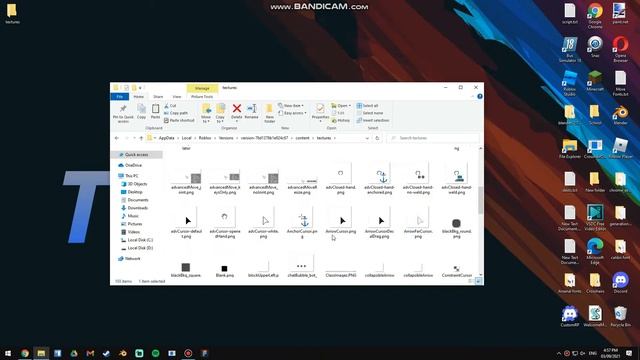Select Downloads in navigation pane

[138, 208]
